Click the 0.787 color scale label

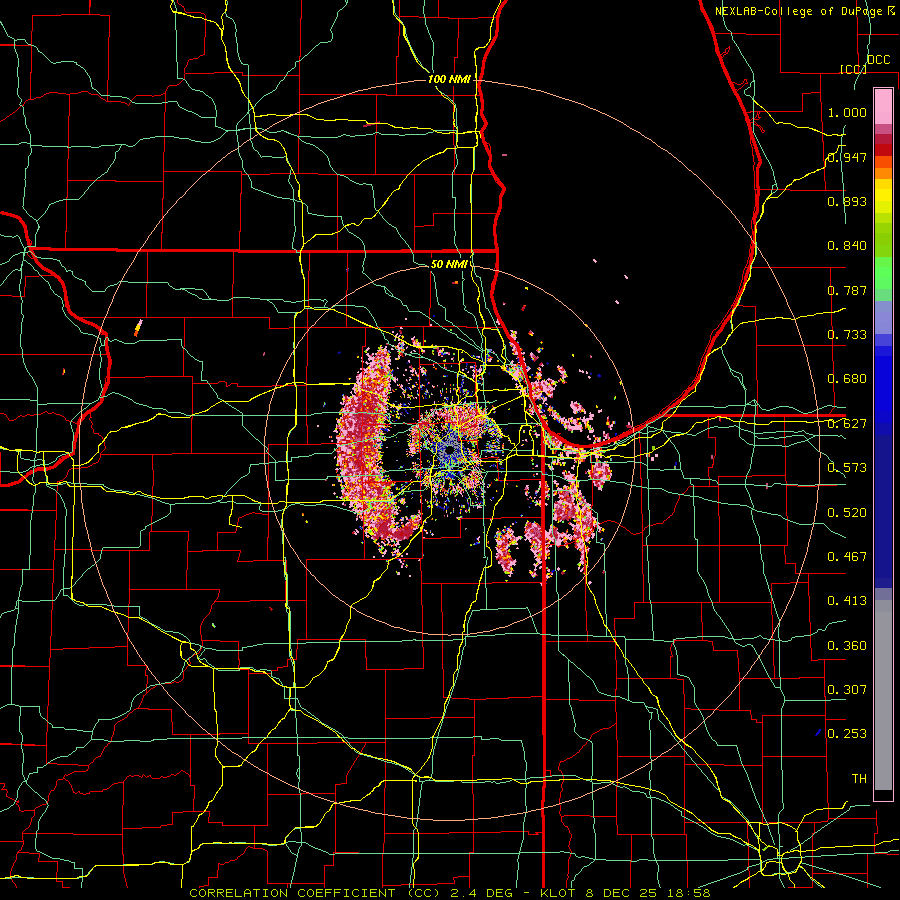(847, 290)
